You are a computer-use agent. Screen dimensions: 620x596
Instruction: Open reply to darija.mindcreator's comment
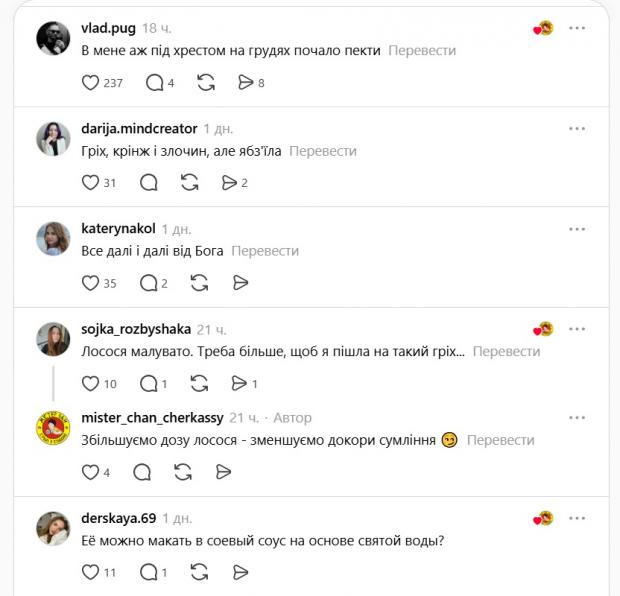[x=149, y=183]
